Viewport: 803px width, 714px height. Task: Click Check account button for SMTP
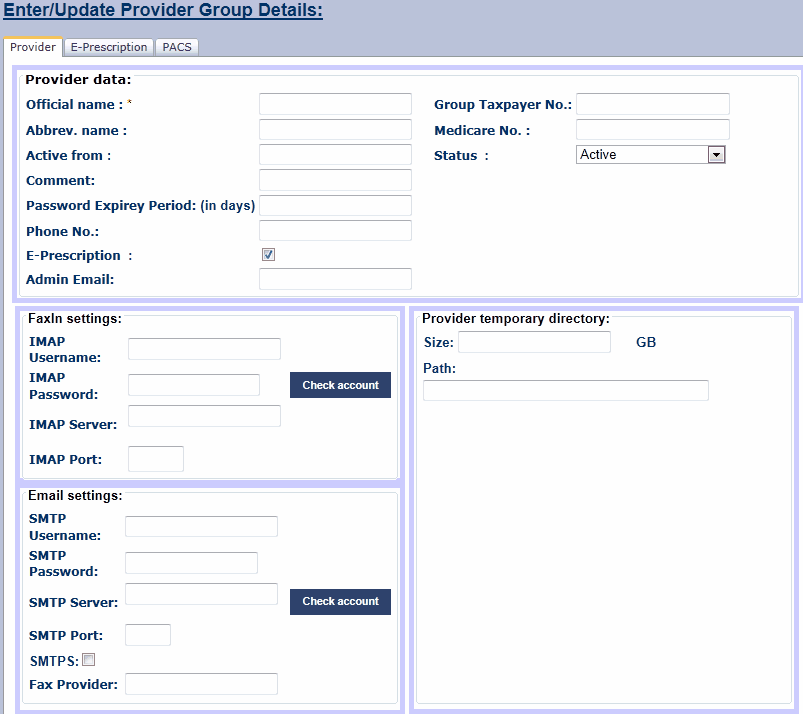(340, 601)
